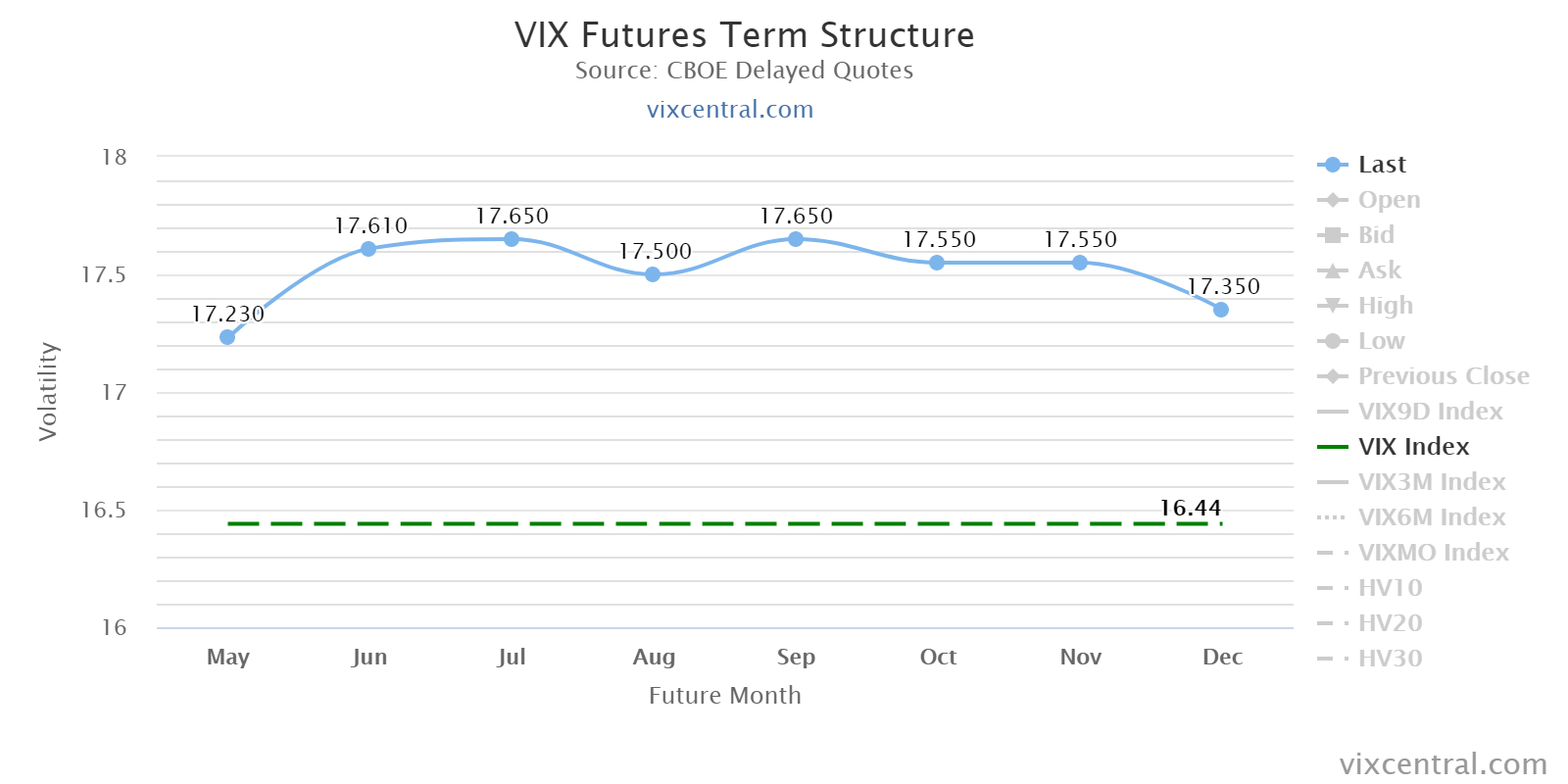The width and height of the screenshot is (1568, 784).
Task: Click the VIXMO Index dashed legend icon
Action: [x=1332, y=553]
